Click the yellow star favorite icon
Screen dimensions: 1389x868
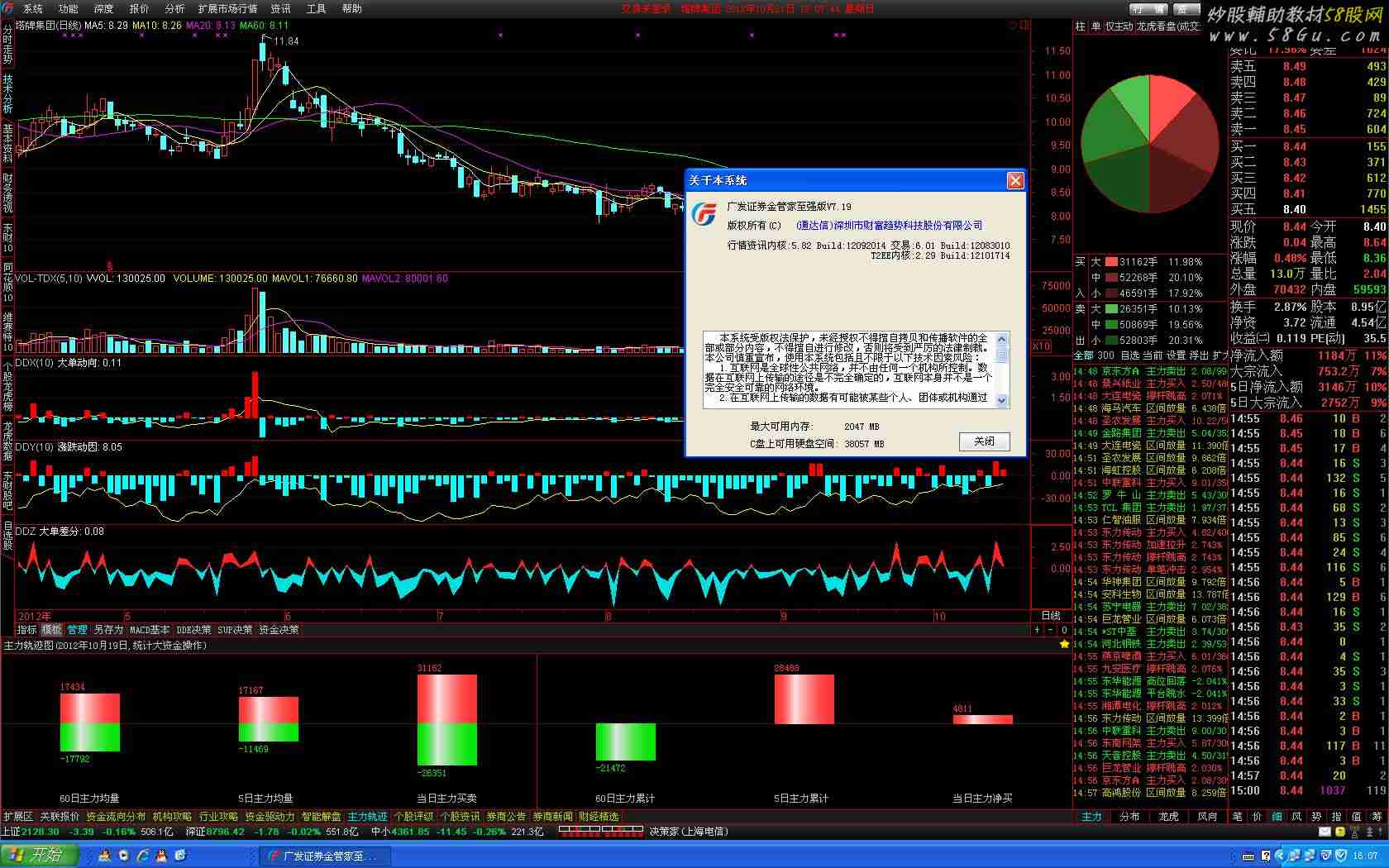click(x=1064, y=645)
